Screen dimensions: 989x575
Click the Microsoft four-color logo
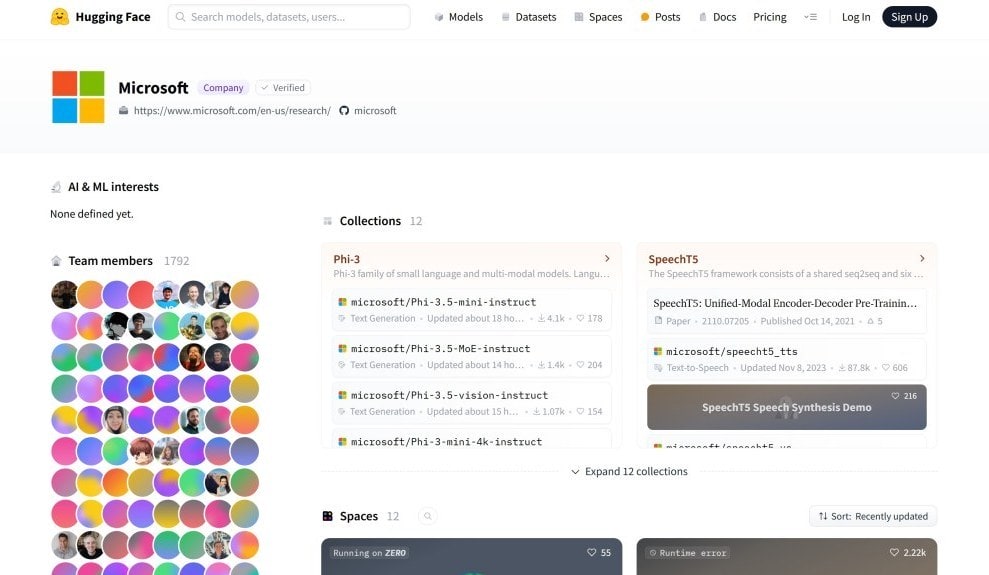pos(78,96)
